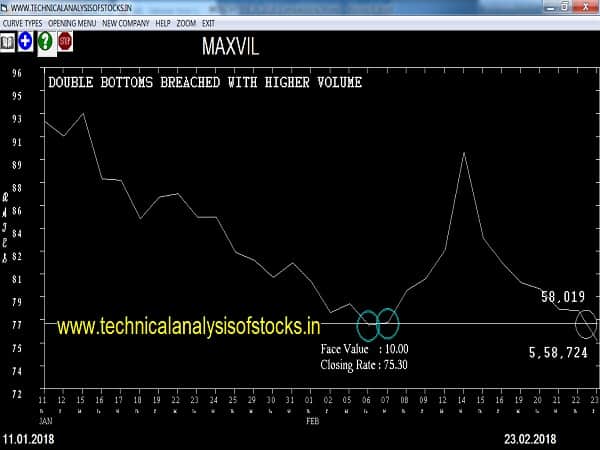Click the 5,58,724 volume label
Screen dimensions: 600x450
coord(557,353)
